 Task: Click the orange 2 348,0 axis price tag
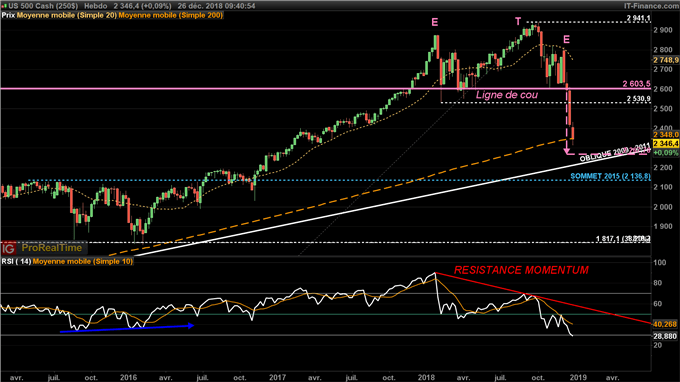[x=666, y=135]
